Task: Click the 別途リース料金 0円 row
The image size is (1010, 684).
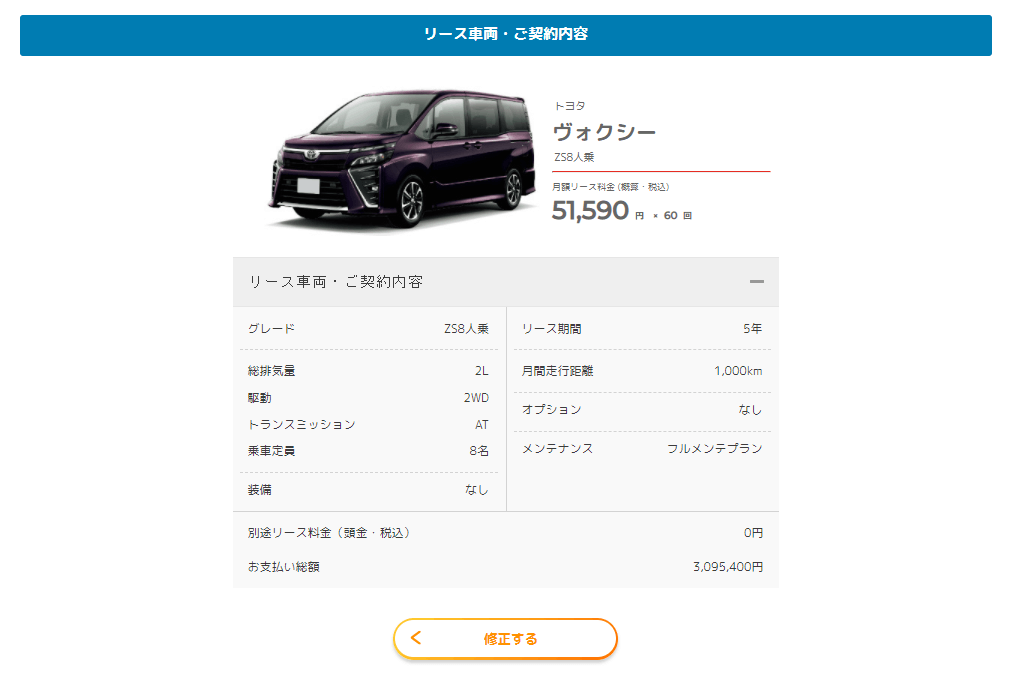Action: [506, 533]
